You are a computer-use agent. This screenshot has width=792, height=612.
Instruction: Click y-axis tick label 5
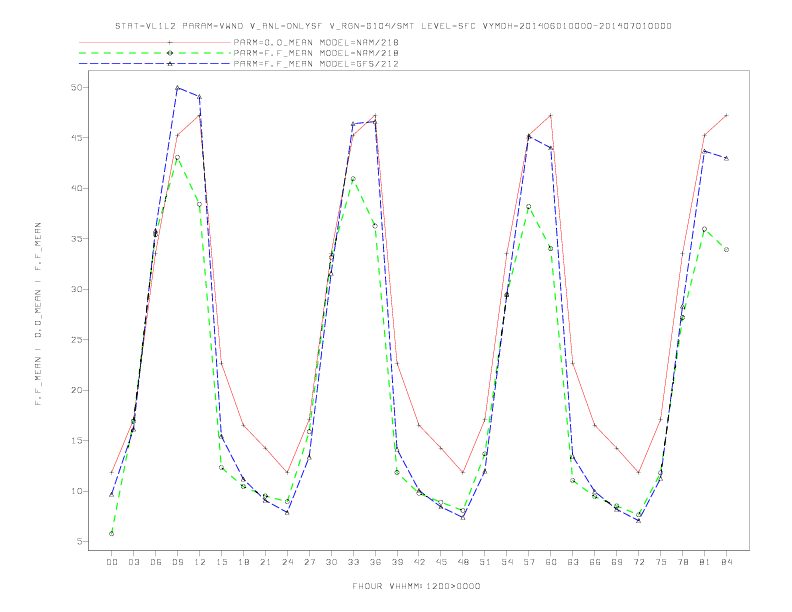tap(79, 542)
